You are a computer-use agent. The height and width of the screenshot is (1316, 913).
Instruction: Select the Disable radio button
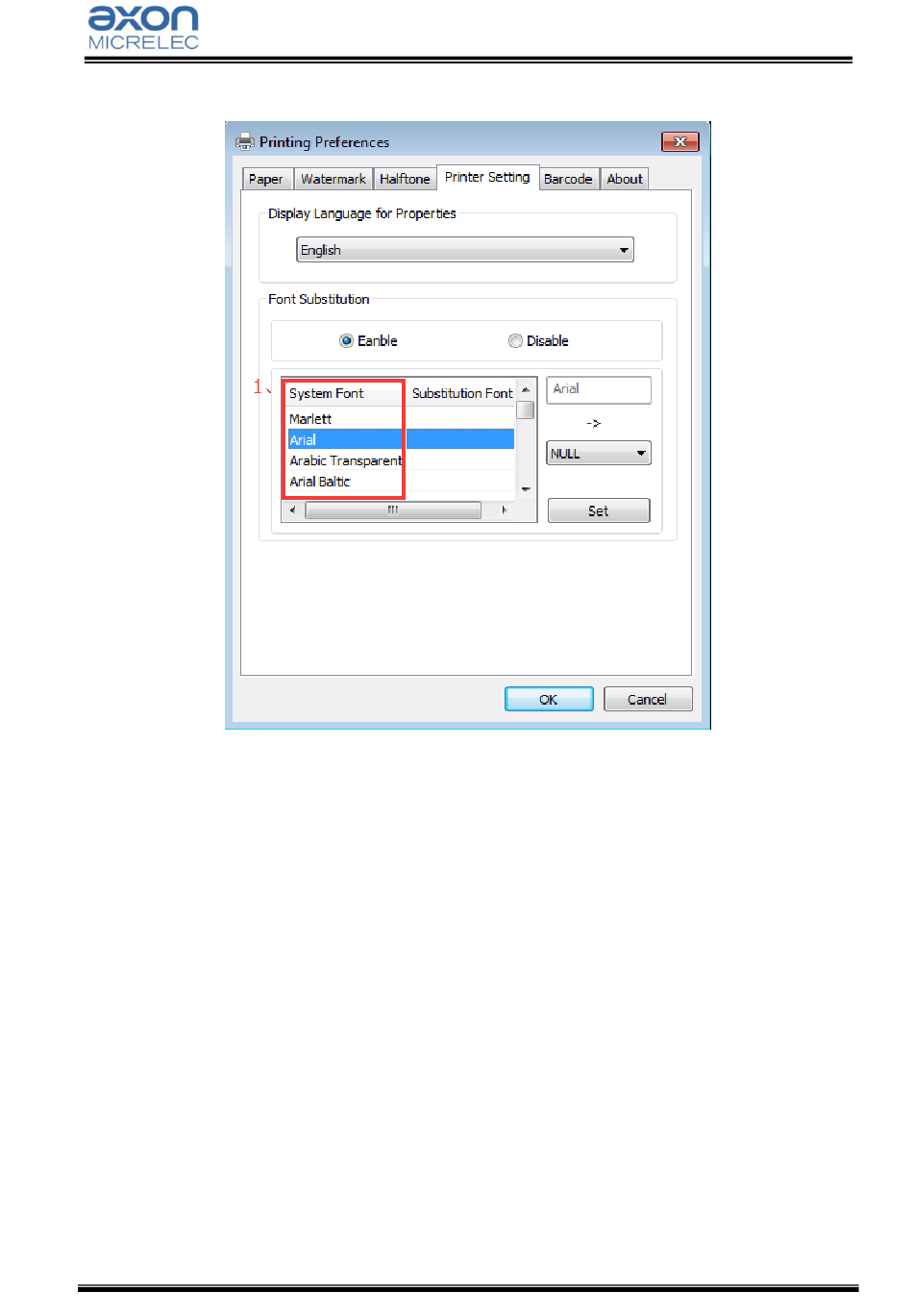click(515, 341)
